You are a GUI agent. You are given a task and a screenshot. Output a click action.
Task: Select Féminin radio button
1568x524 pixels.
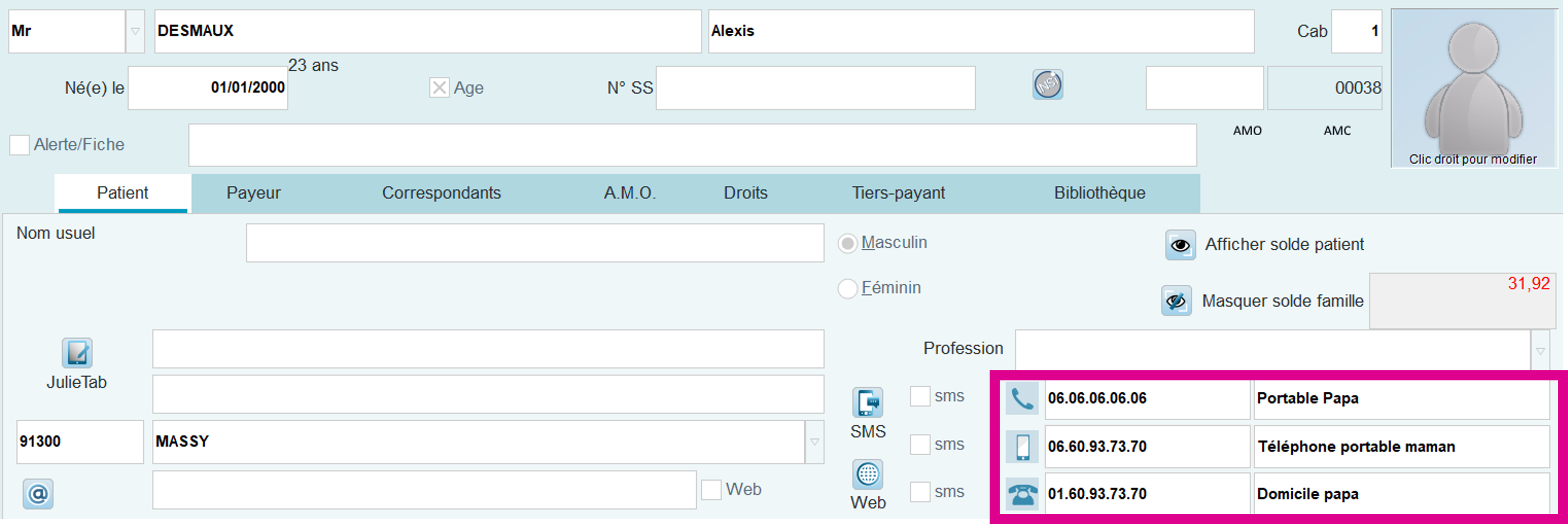click(847, 289)
